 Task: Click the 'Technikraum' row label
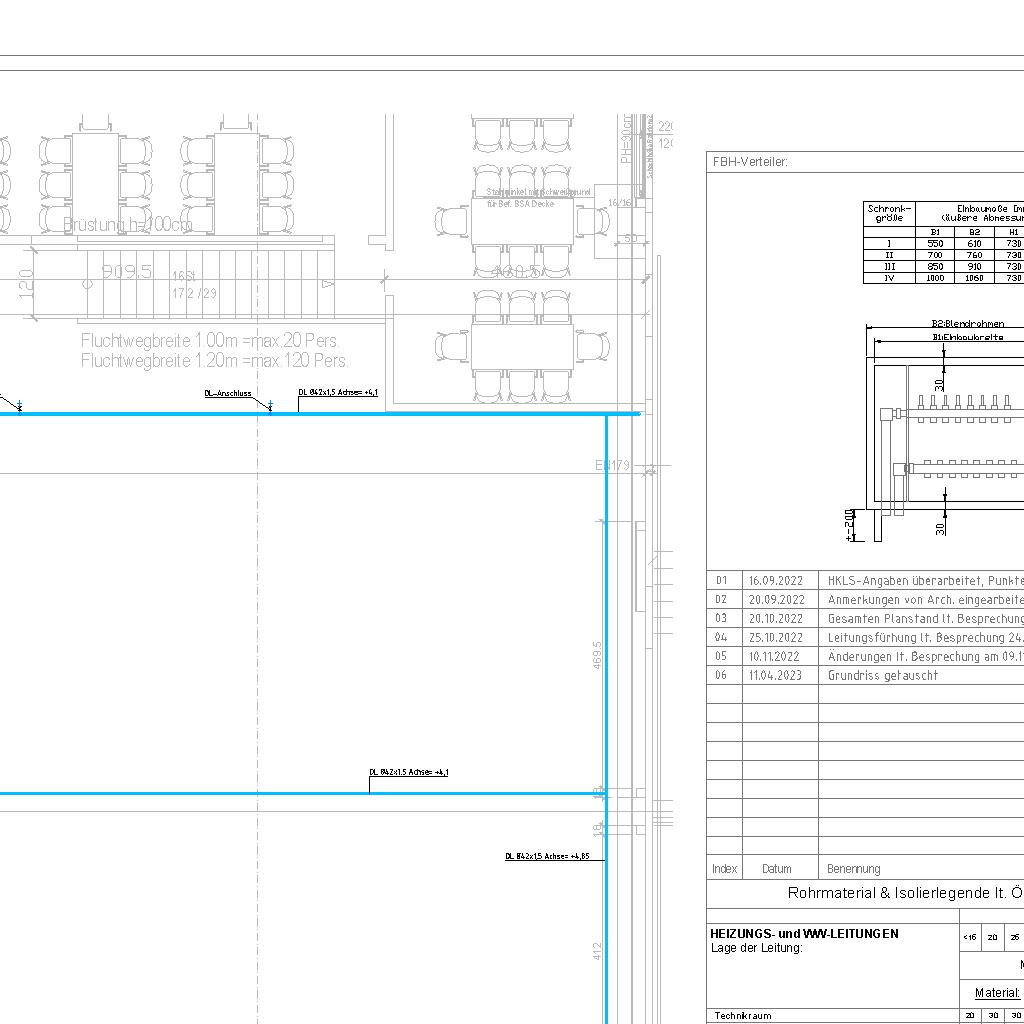[742, 1015]
